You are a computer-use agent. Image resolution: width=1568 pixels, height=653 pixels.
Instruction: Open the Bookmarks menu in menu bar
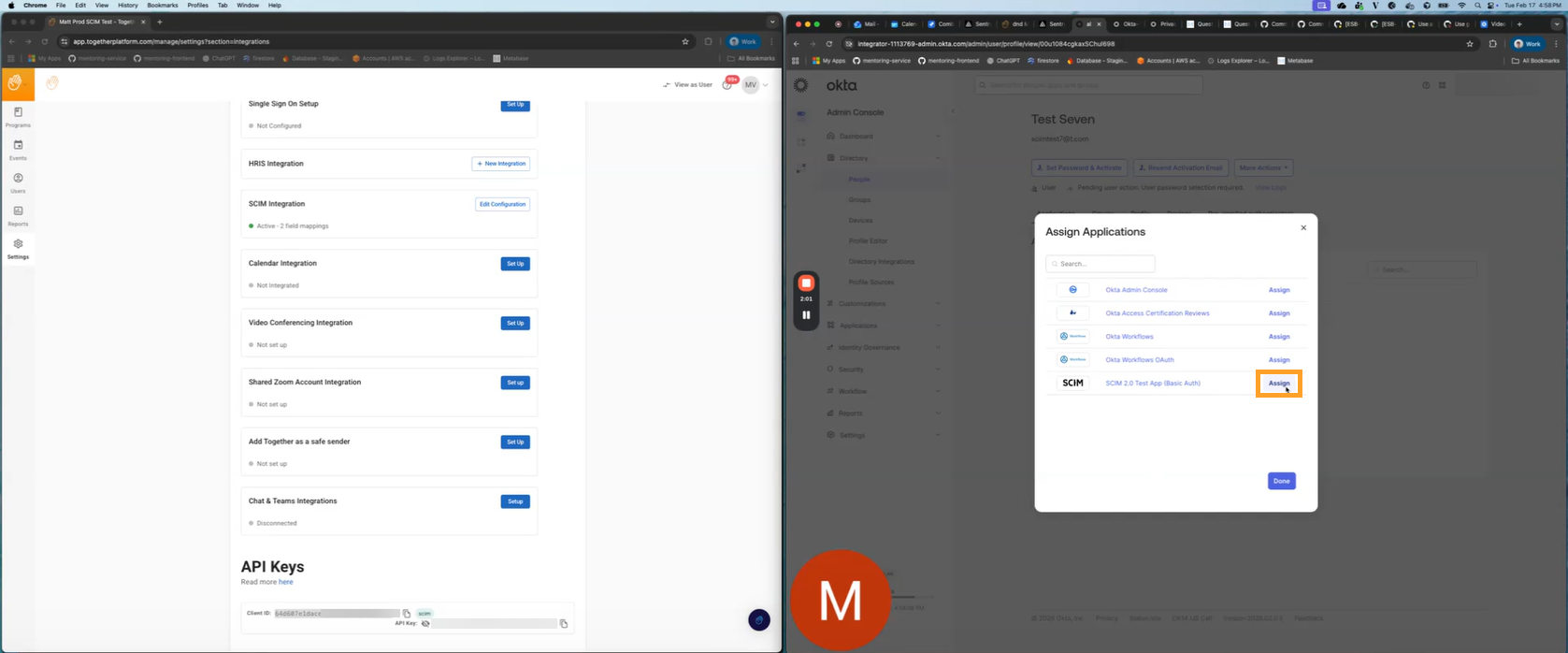(x=163, y=6)
